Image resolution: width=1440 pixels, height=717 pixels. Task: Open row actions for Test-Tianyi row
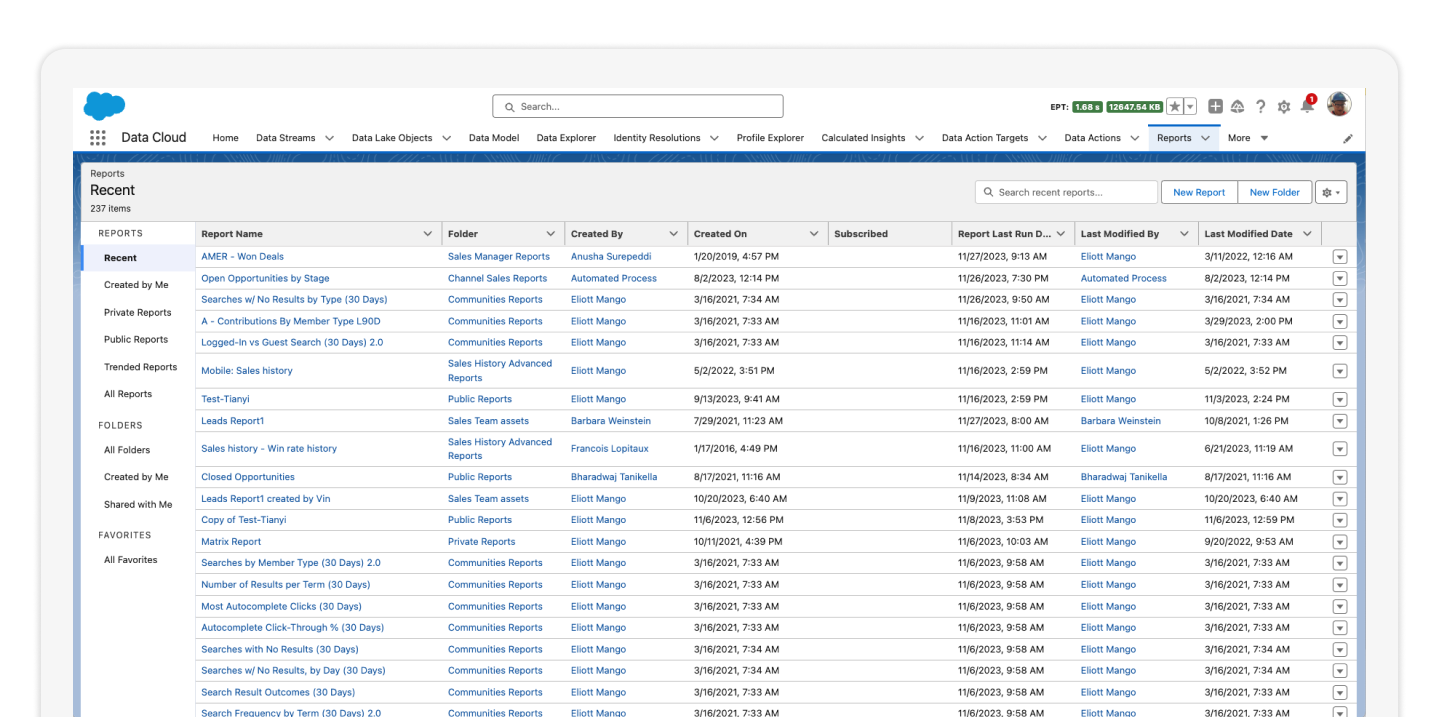1340,400
